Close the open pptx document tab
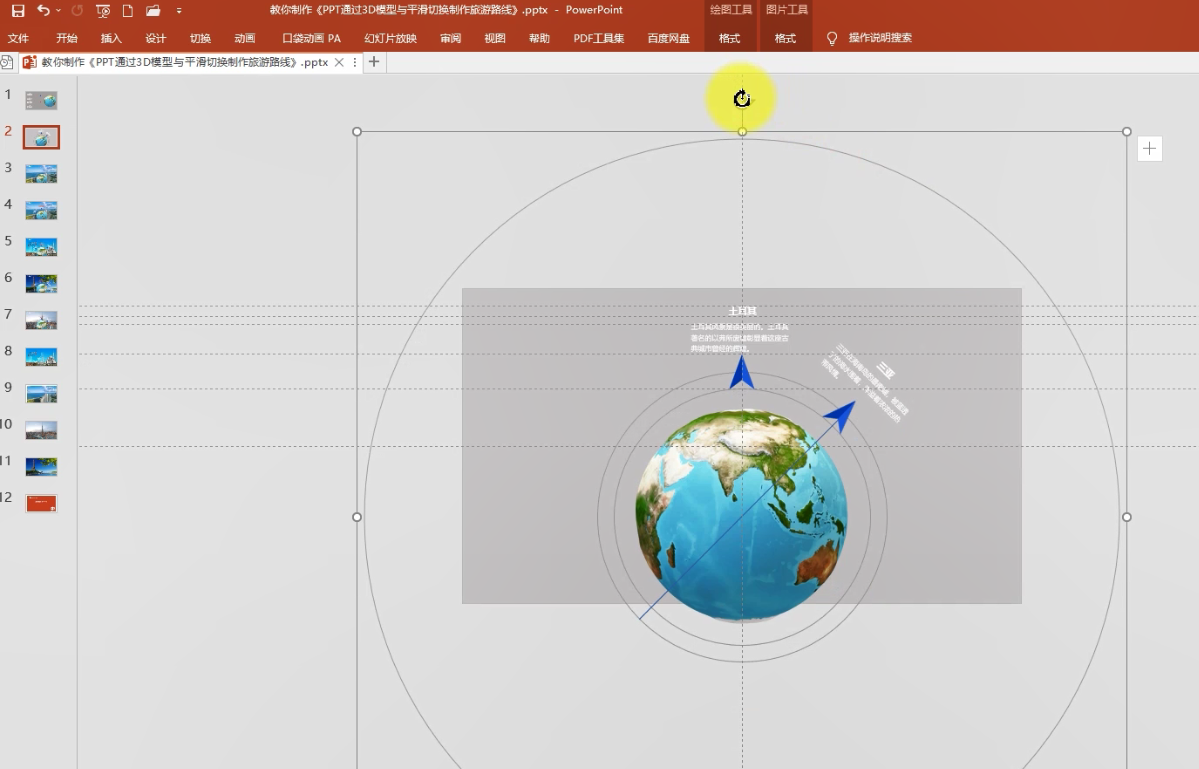This screenshot has width=1199, height=769. pyautogui.click(x=340, y=63)
